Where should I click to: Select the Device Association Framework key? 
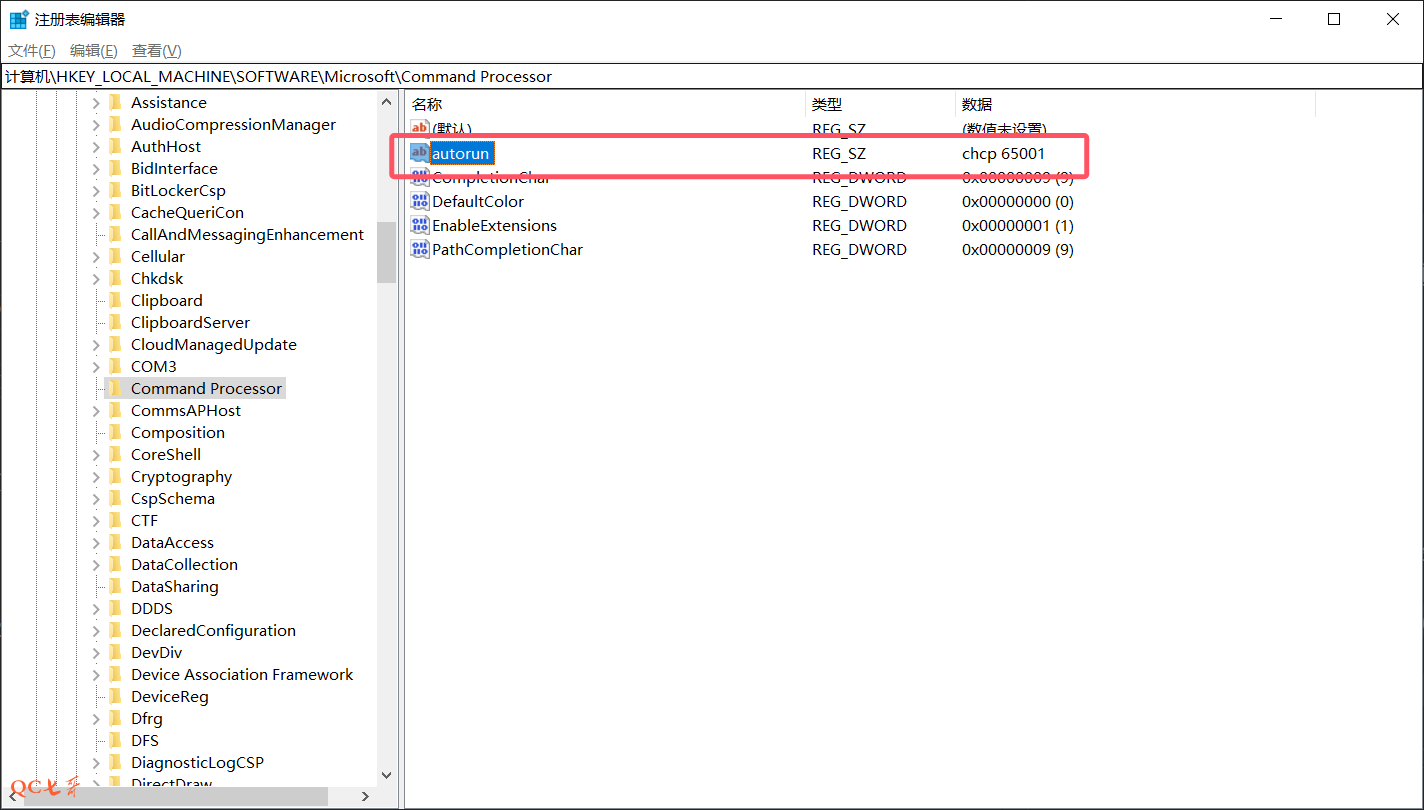click(241, 674)
